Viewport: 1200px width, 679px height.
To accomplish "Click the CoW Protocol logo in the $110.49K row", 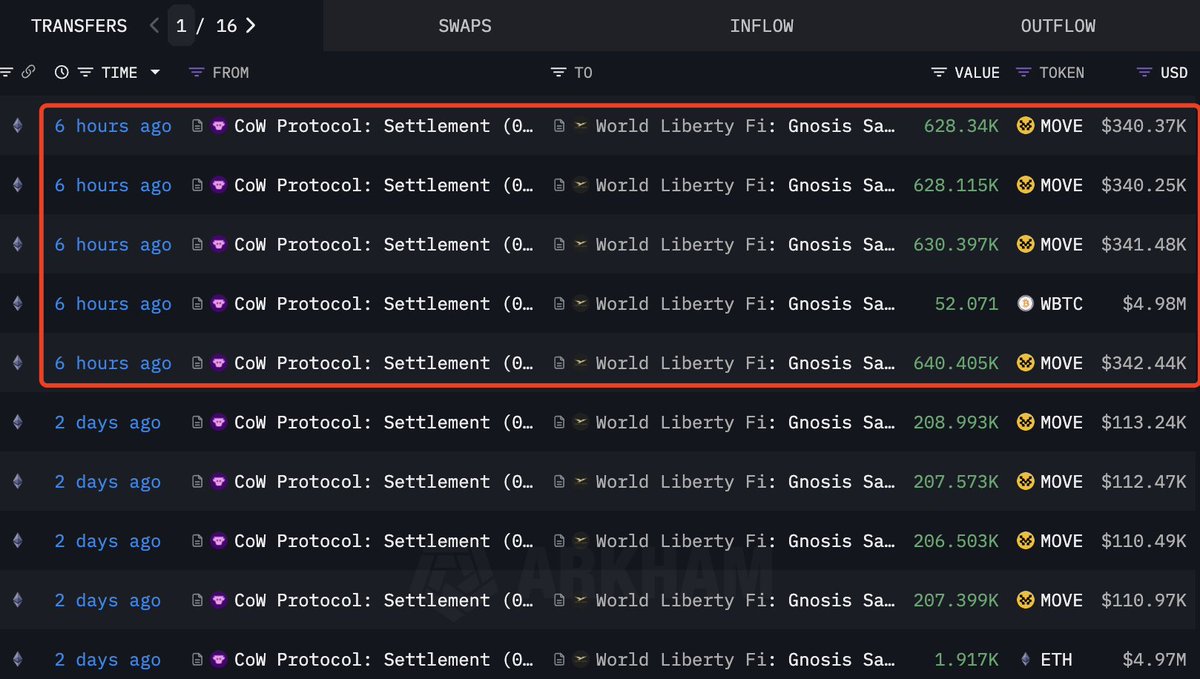I will click(219, 542).
